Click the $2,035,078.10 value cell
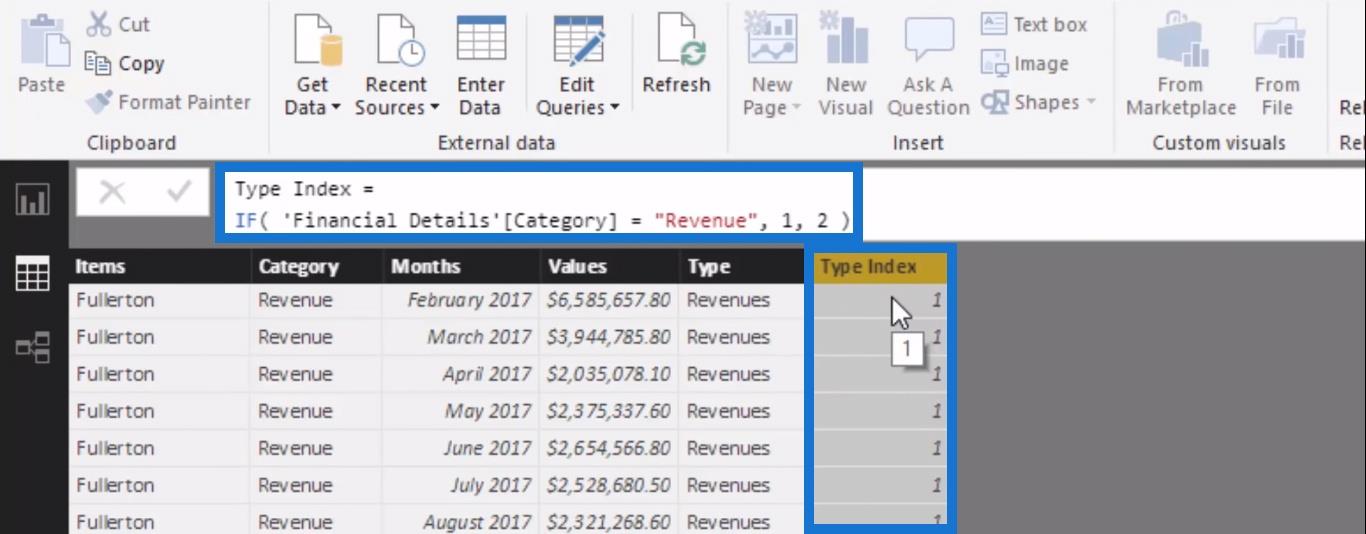Image resolution: width=1366 pixels, height=534 pixels. (609, 374)
